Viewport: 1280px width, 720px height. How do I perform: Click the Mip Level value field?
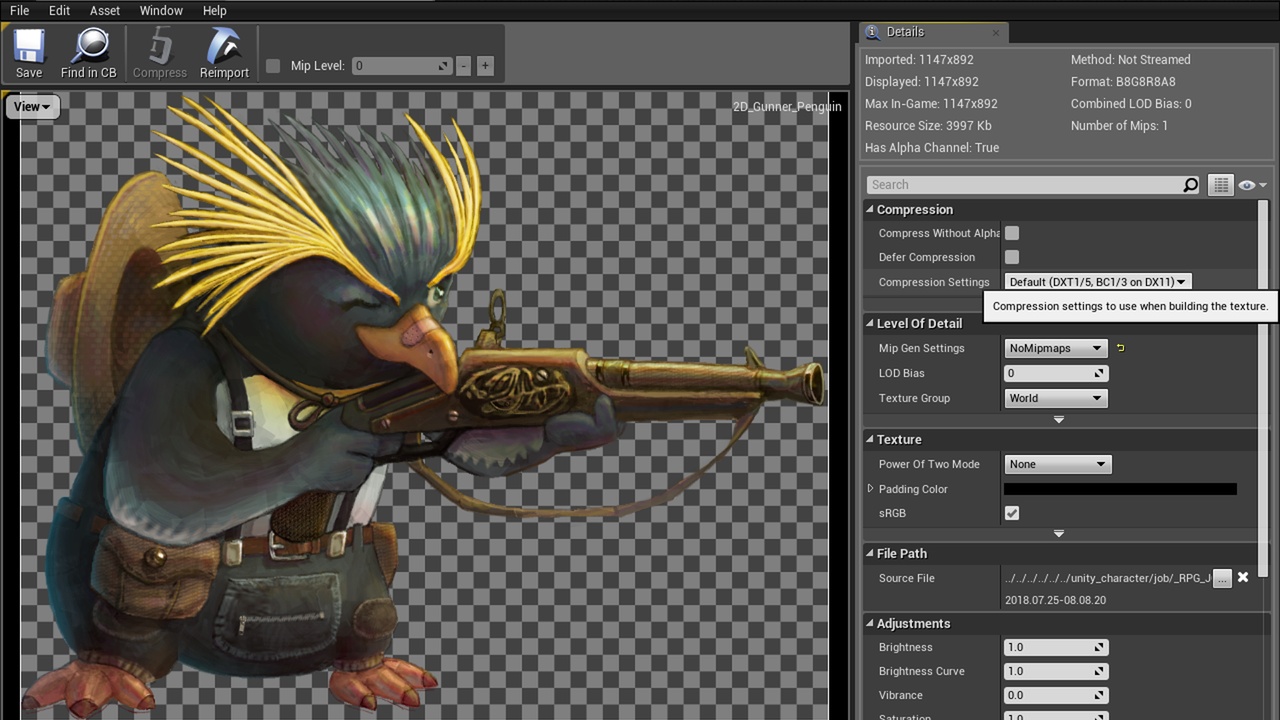click(x=401, y=66)
